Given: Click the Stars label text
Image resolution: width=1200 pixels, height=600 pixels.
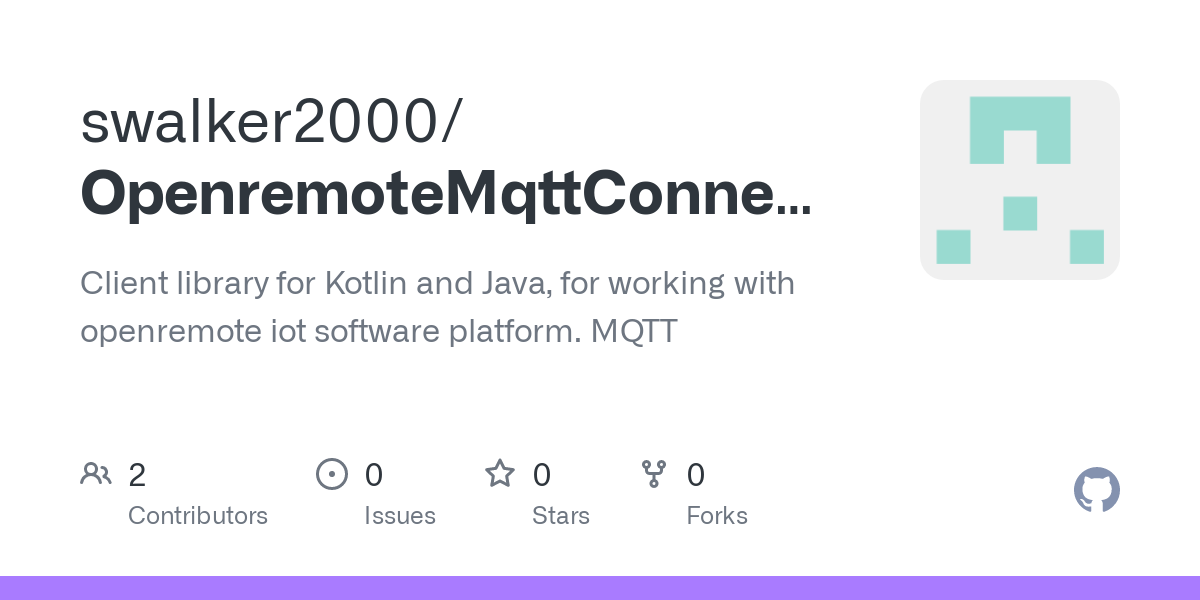Looking at the screenshot, I should (x=561, y=516).
